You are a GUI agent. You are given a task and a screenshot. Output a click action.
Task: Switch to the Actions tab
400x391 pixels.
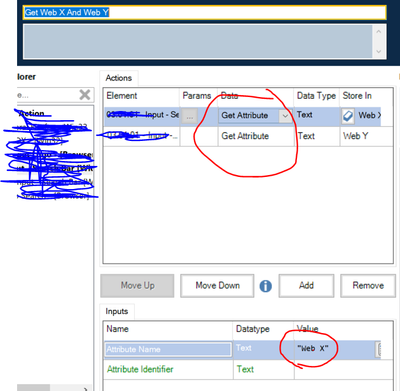119,78
